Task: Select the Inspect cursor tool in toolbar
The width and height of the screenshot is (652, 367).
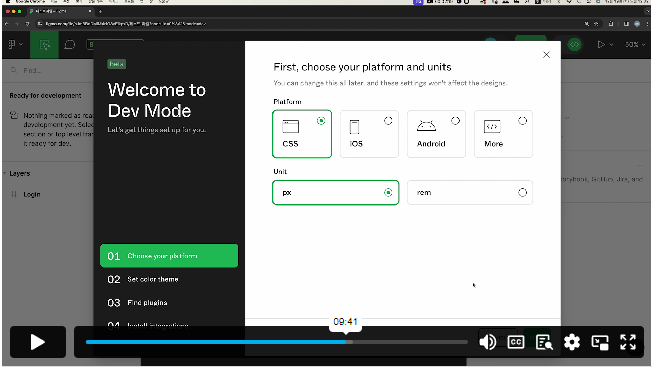Action: [x=44, y=44]
